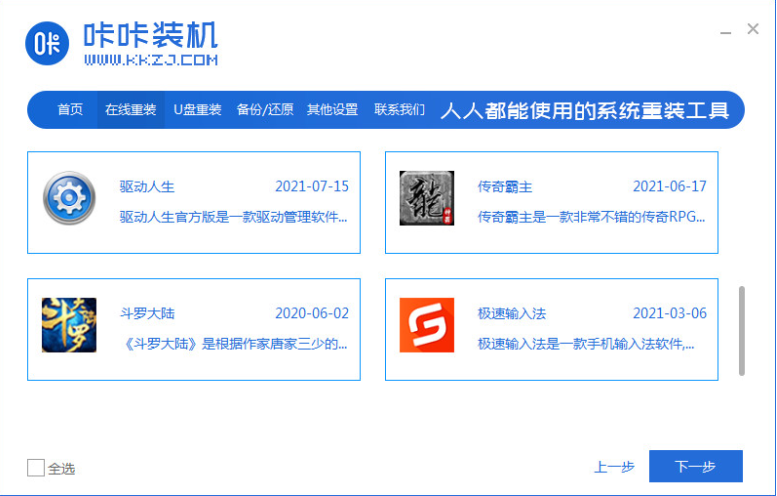Click the WWW.KKZJ.COM website text
The image size is (777, 496).
pos(151,60)
